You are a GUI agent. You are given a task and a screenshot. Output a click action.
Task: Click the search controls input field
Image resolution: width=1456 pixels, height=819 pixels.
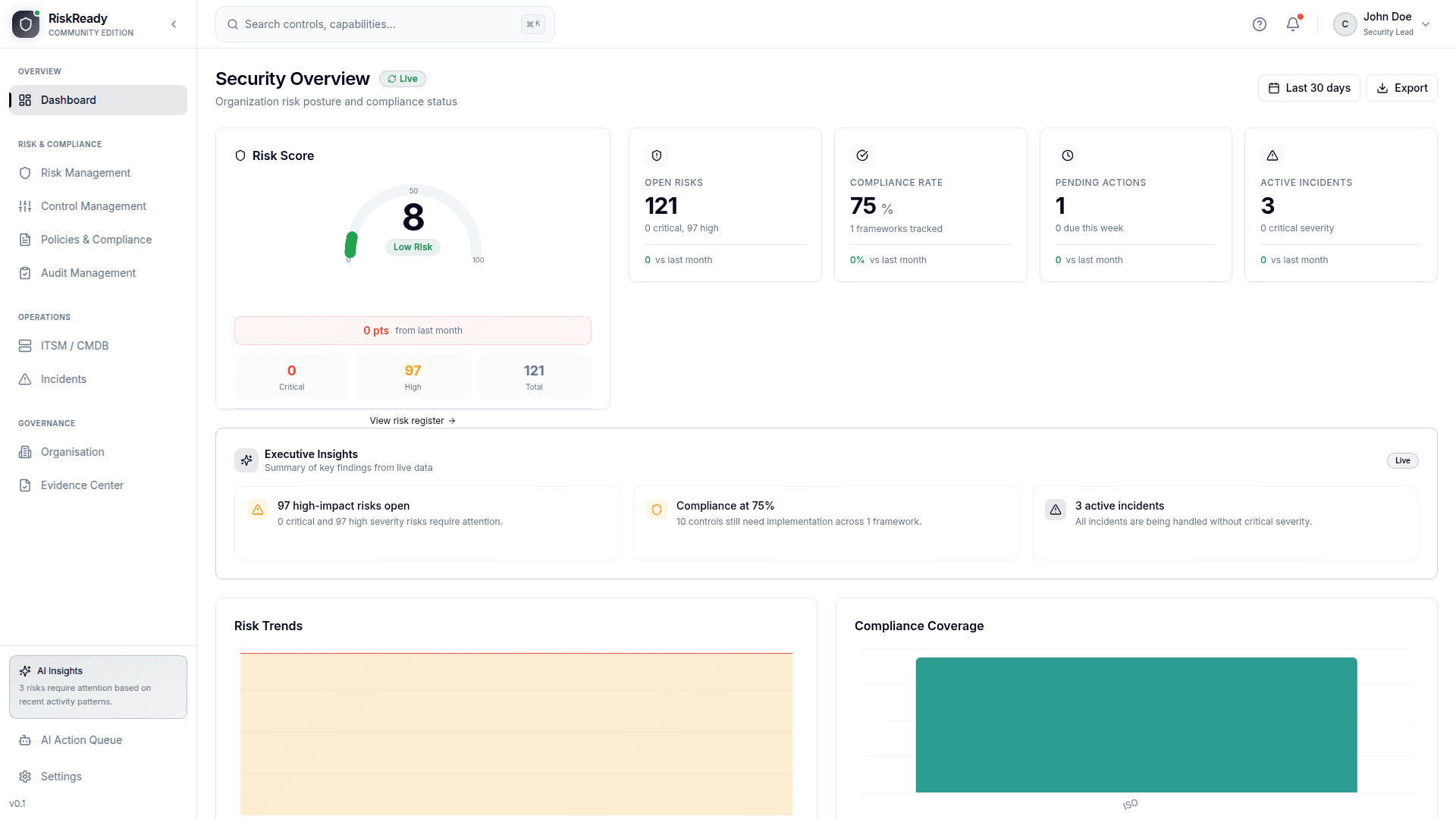pyautogui.click(x=385, y=24)
